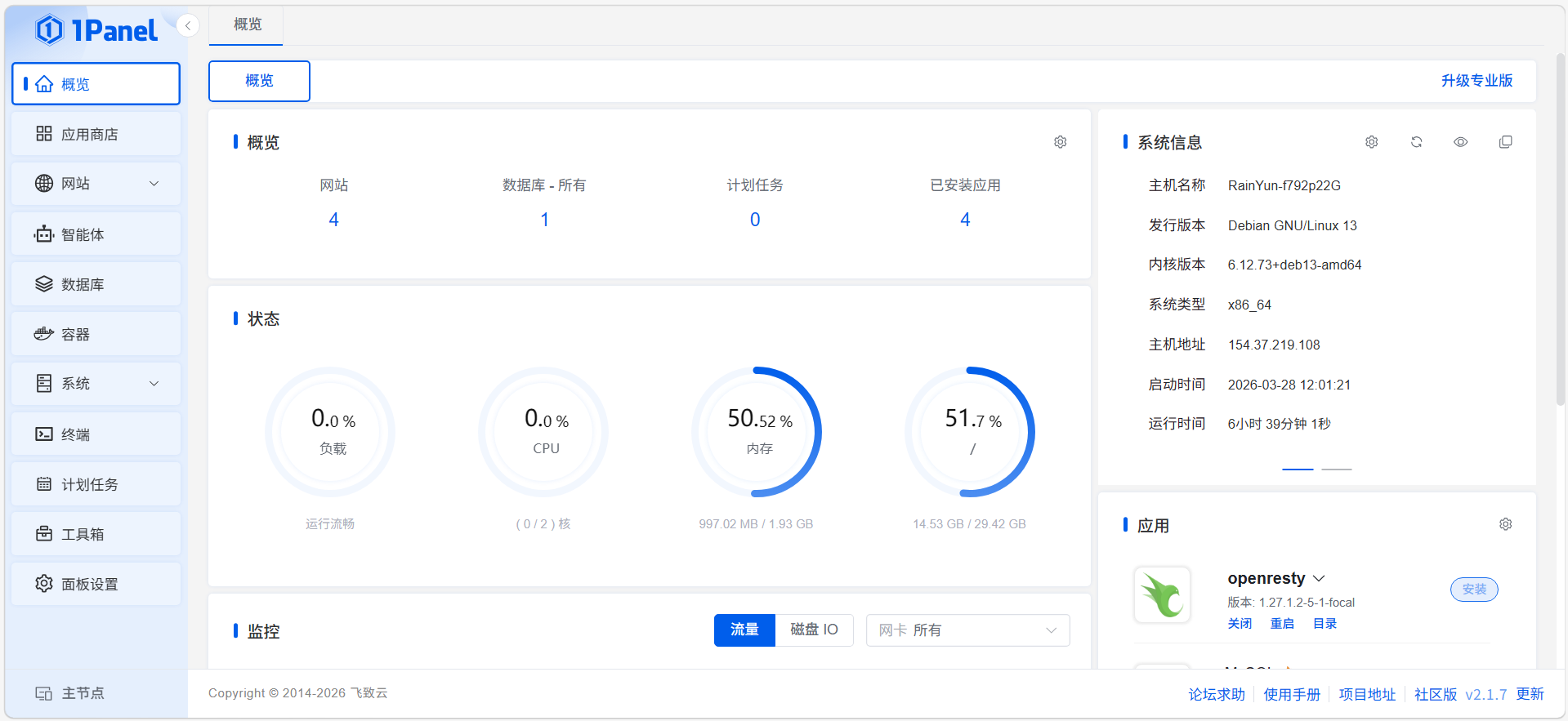Switch monitor to Disk IO (磁盘 IO)
1568x721 pixels.
coord(814,630)
